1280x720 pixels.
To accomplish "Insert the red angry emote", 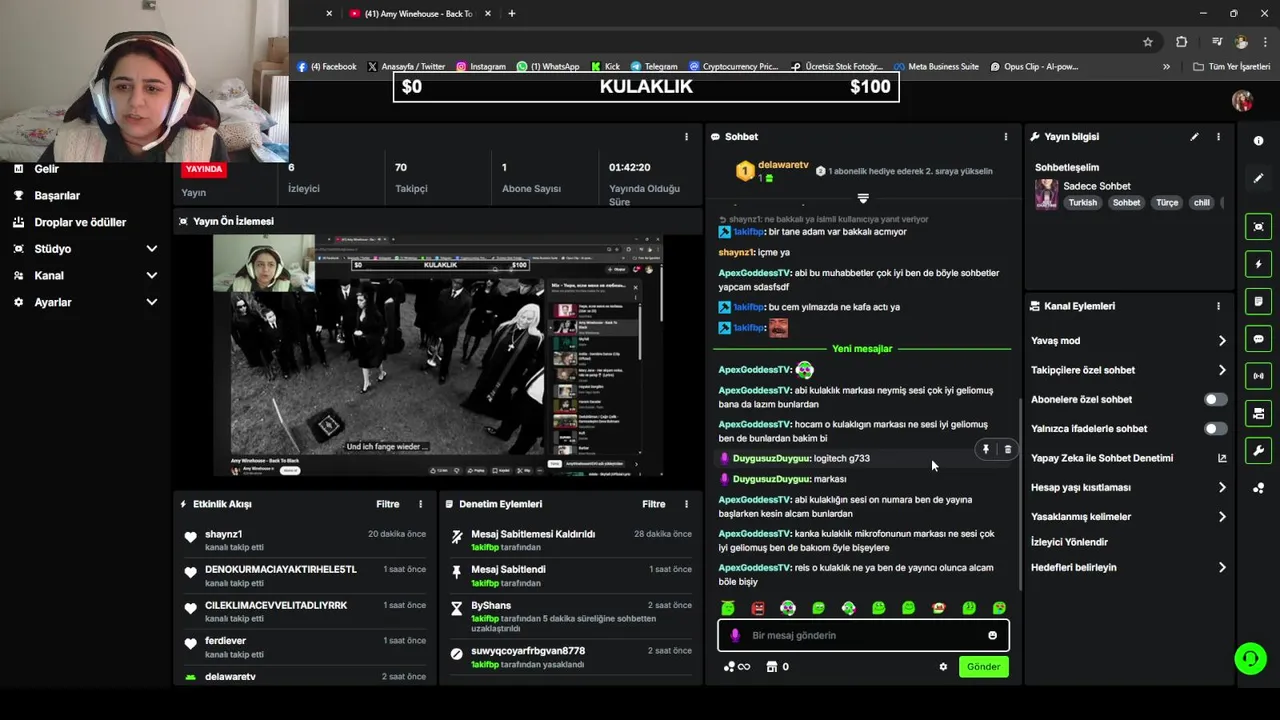I will tap(758, 608).
